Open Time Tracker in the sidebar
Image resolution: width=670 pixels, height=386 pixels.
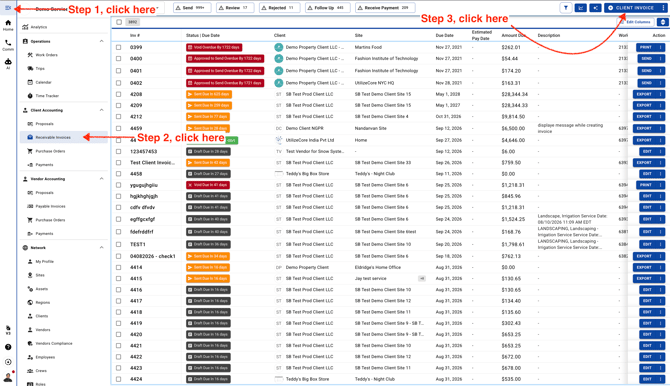[x=47, y=96]
